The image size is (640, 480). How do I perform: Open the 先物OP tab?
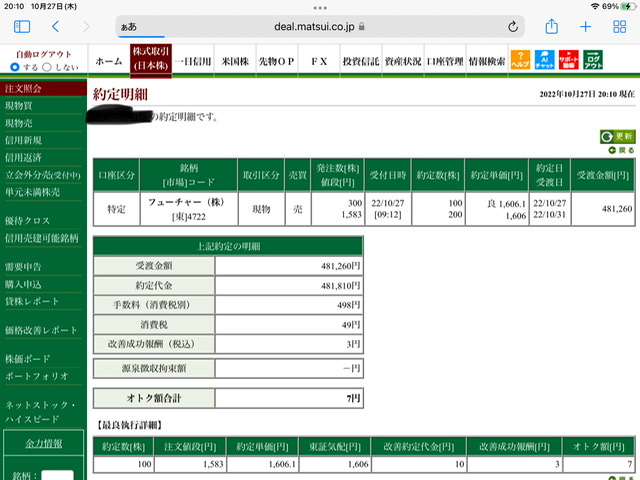click(x=277, y=61)
